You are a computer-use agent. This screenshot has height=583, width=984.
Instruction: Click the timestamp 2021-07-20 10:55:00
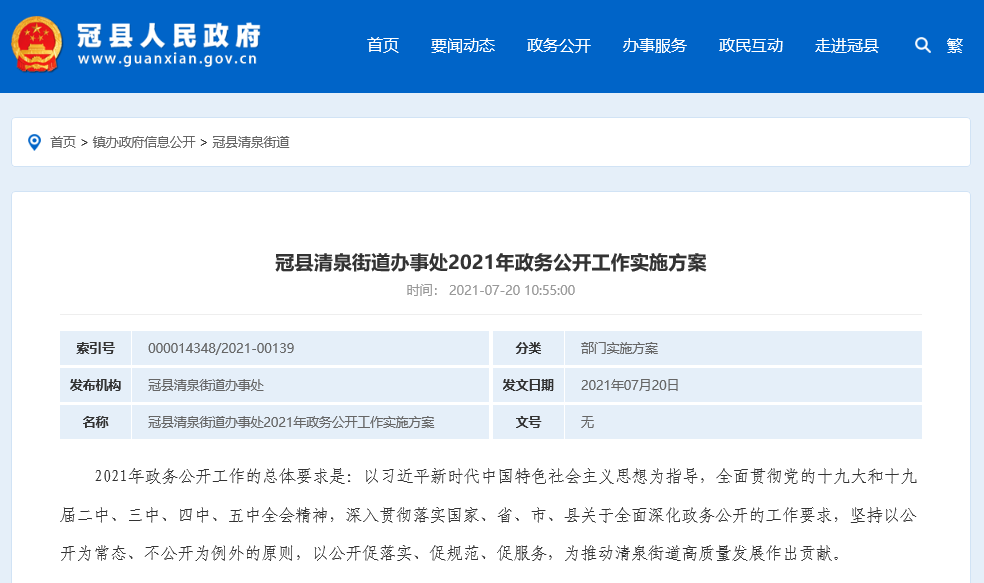pyautogui.click(x=511, y=290)
